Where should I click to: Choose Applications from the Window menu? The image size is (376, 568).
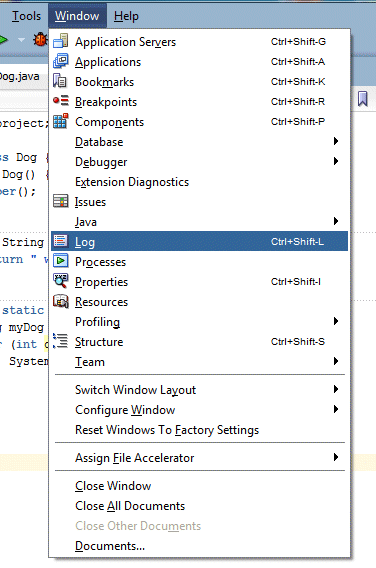199,62
